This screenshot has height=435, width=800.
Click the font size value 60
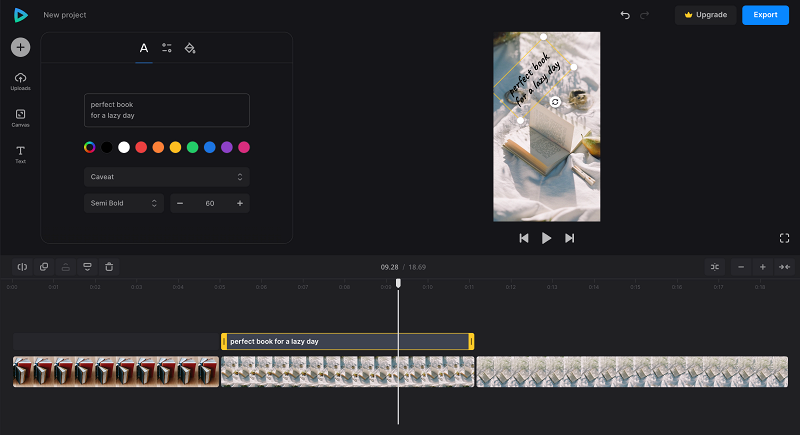tap(210, 203)
